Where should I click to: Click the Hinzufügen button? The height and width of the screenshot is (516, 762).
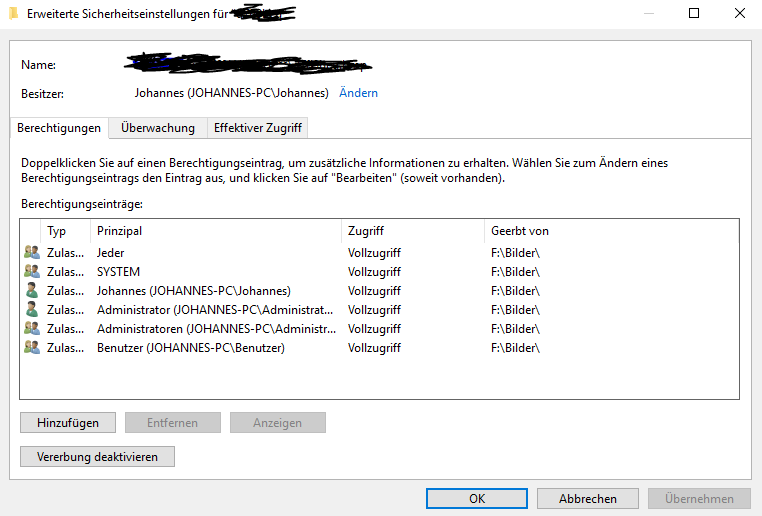(68, 423)
